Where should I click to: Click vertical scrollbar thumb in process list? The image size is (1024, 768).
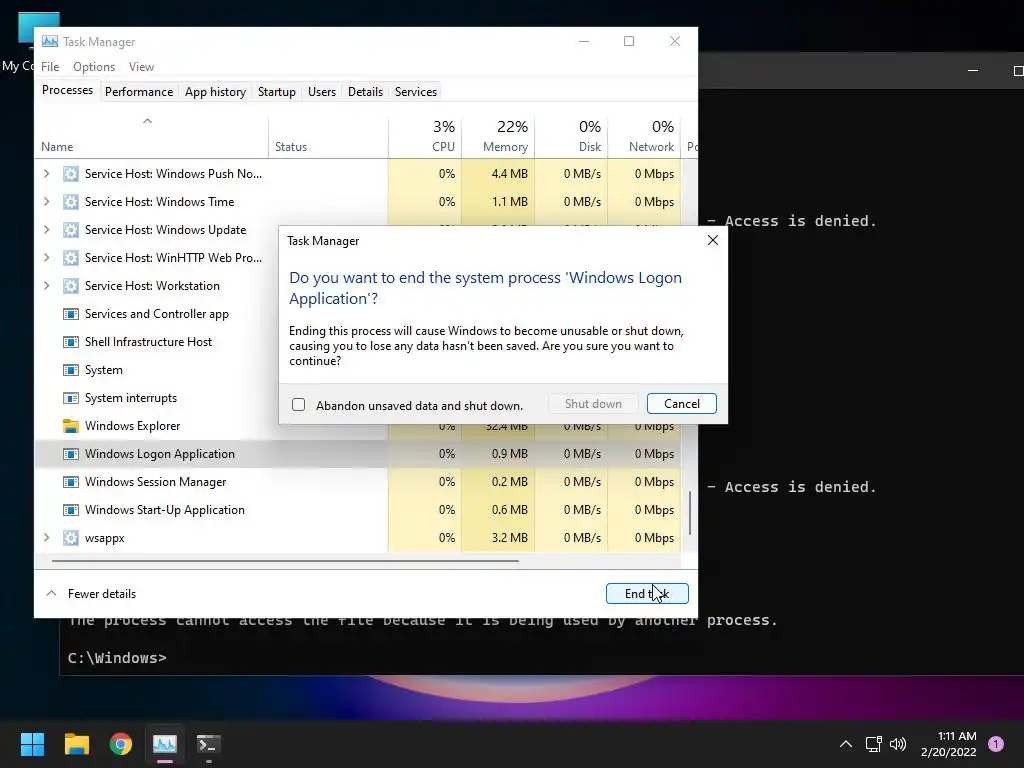pos(690,513)
